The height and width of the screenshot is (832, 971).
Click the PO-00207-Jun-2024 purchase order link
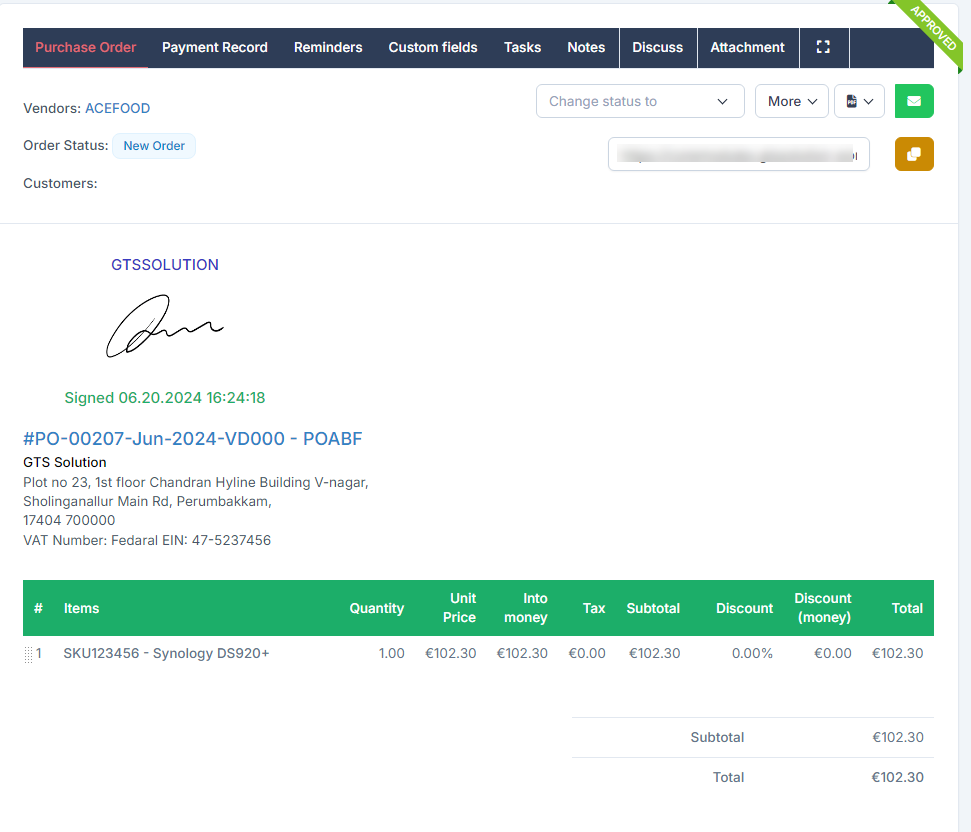pos(192,438)
